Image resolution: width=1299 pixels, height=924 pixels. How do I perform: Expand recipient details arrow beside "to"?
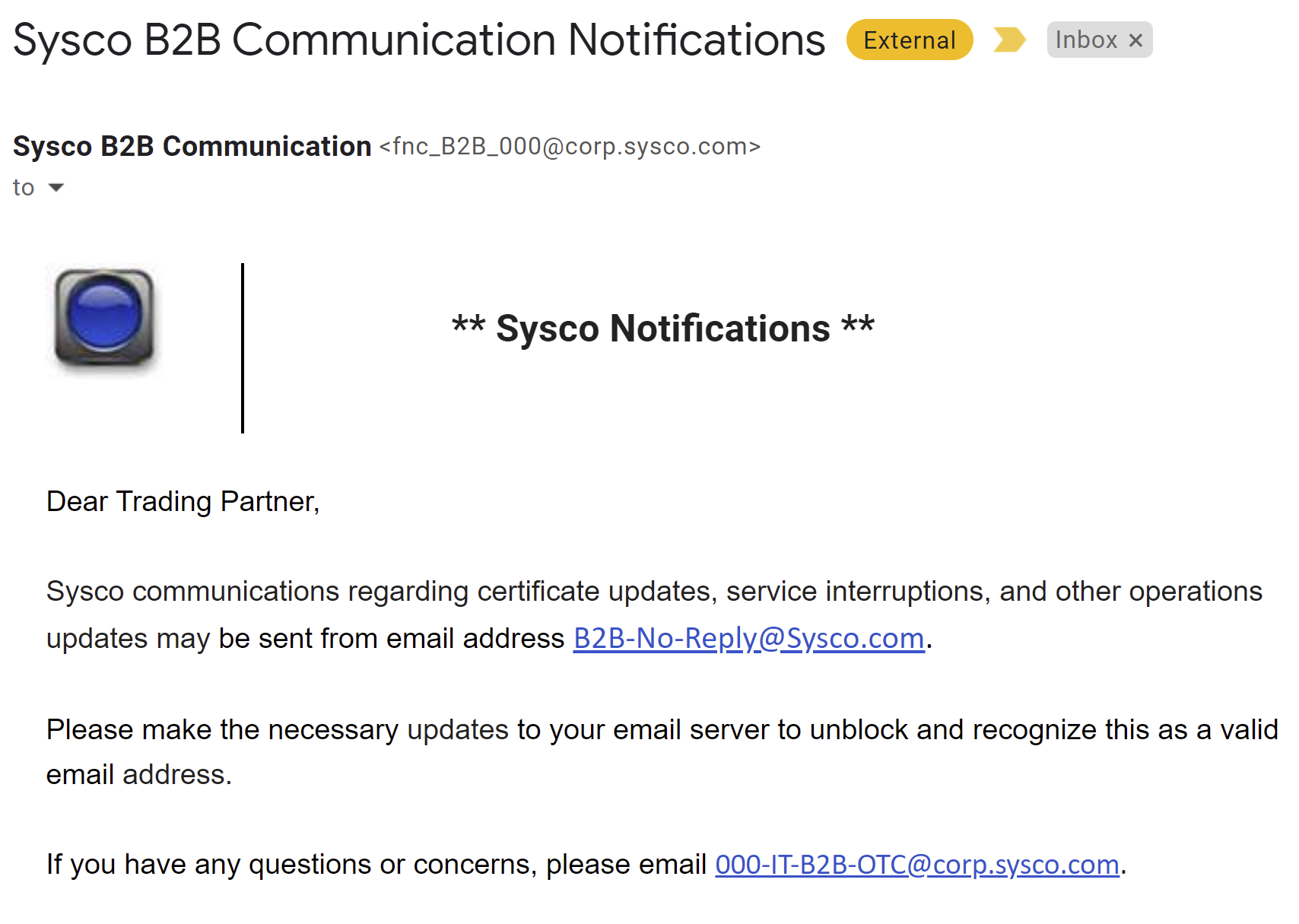coord(56,187)
